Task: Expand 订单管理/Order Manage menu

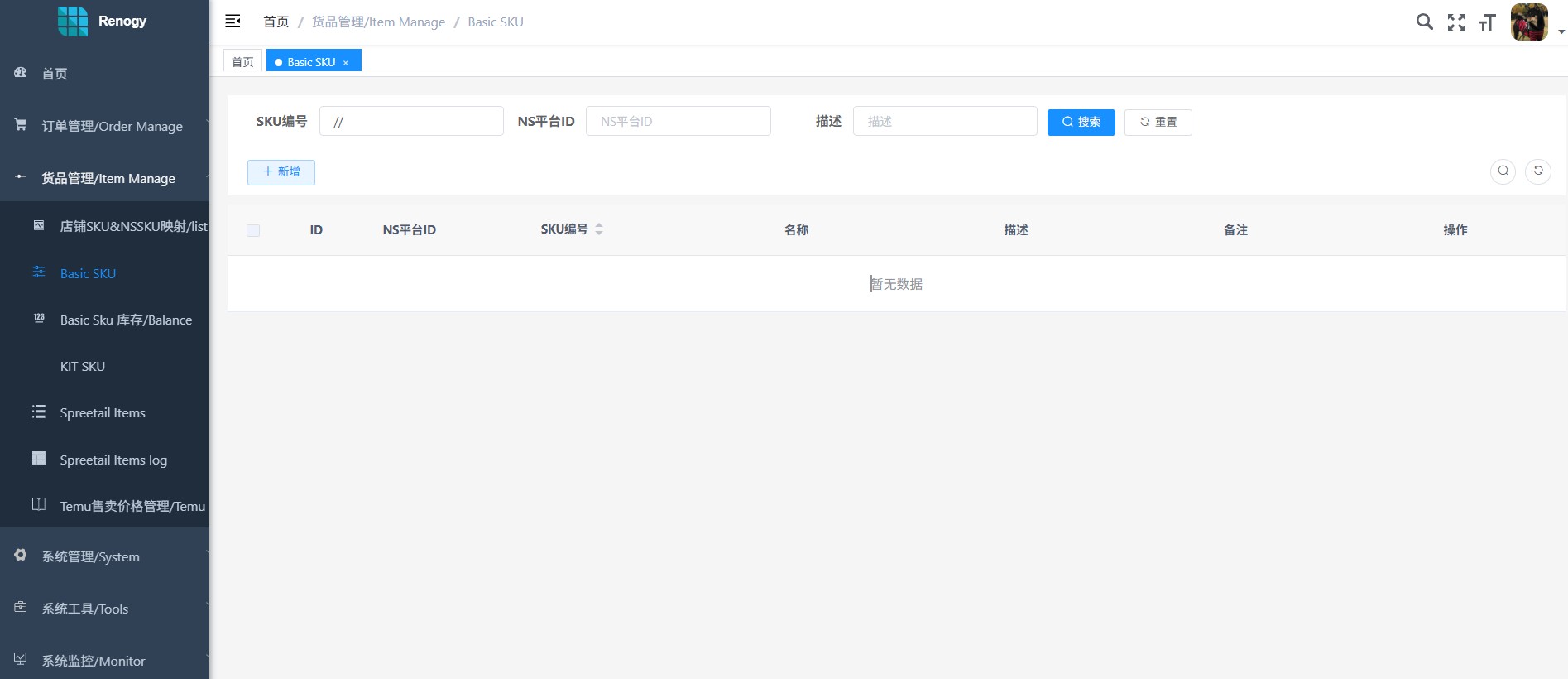Action: [112, 126]
